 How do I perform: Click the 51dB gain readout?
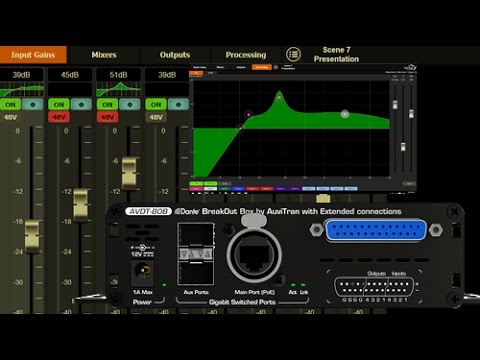(x=118, y=75)
